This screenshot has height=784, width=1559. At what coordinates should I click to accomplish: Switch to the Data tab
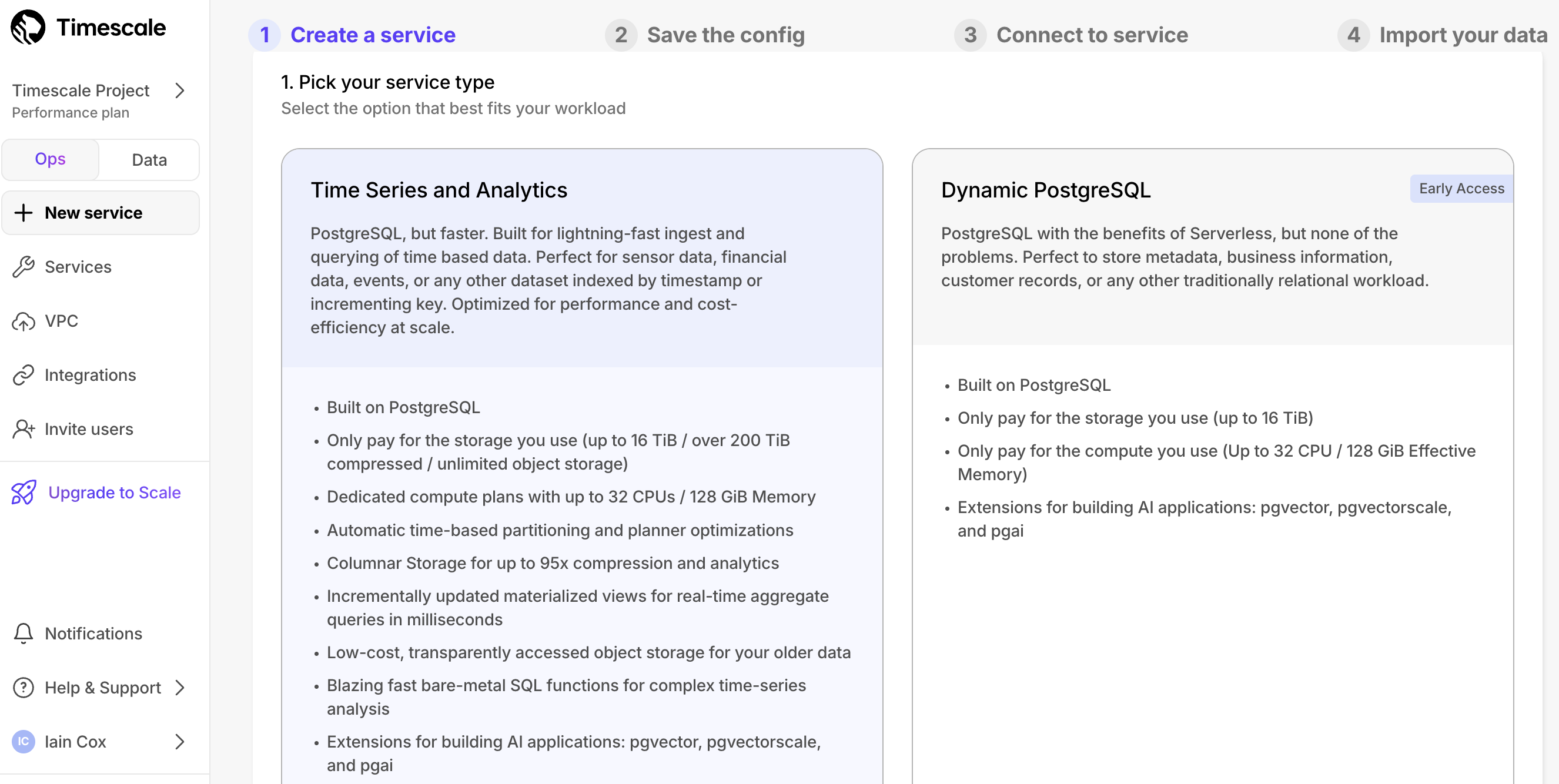pos(149,160)
